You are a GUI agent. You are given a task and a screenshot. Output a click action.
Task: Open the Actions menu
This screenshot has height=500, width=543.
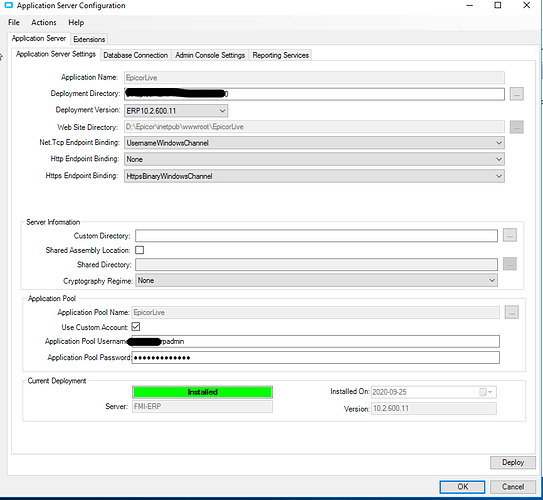click(x=44, y=23)
